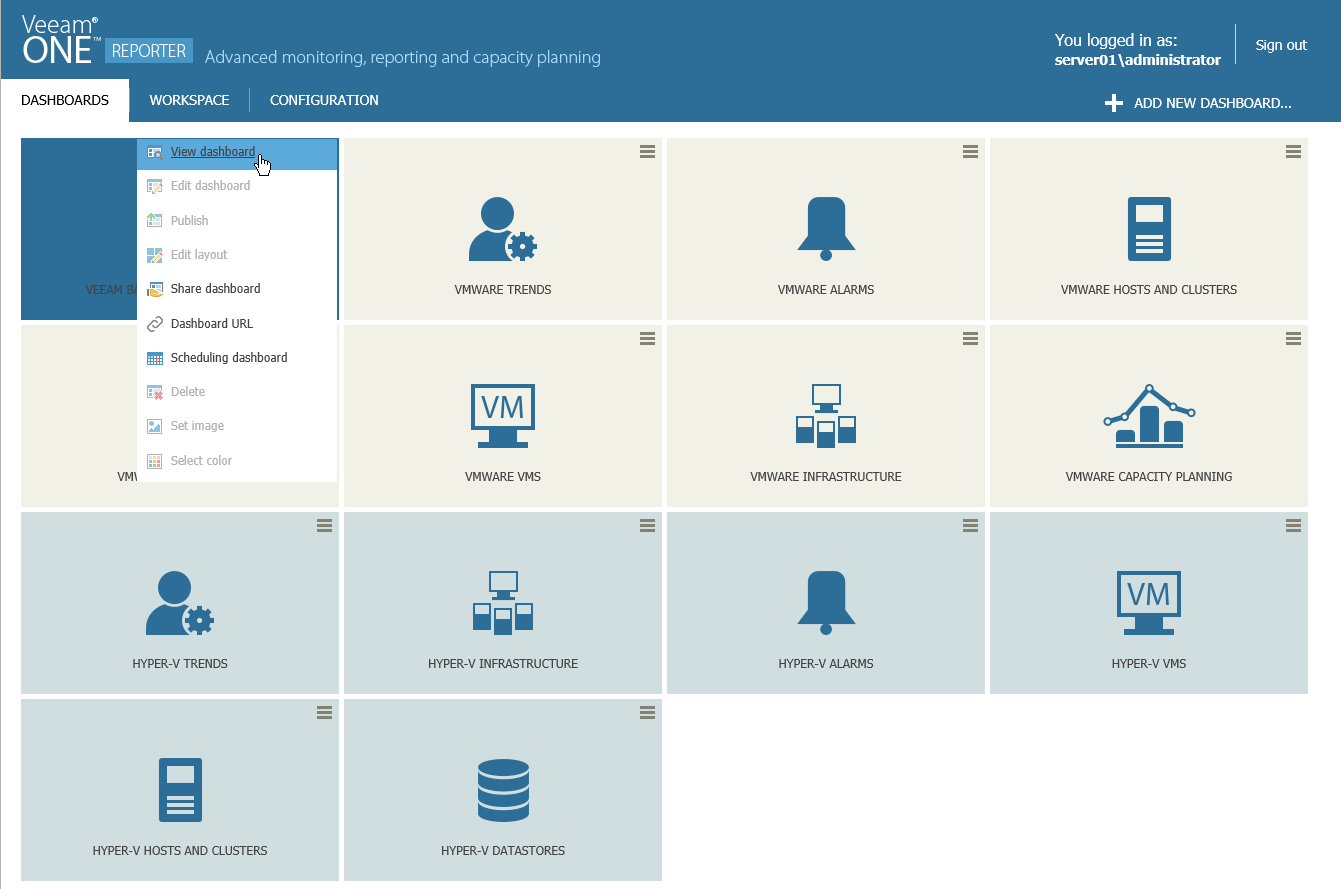Viewport: 1341px width, 889px height.
Task: Select Edit dashboard in the context menu
Action: [x=237, y=186]
